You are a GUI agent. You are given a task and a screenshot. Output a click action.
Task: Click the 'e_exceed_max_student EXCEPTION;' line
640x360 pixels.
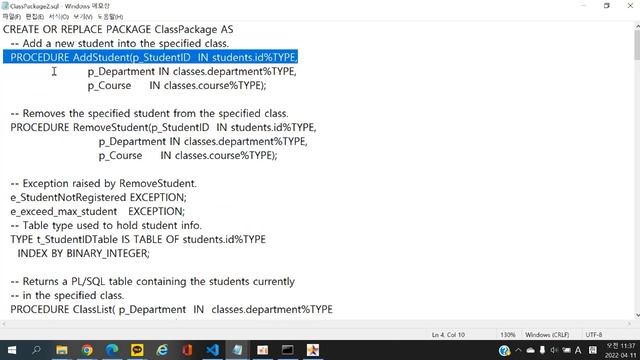[x=98, y=211]
